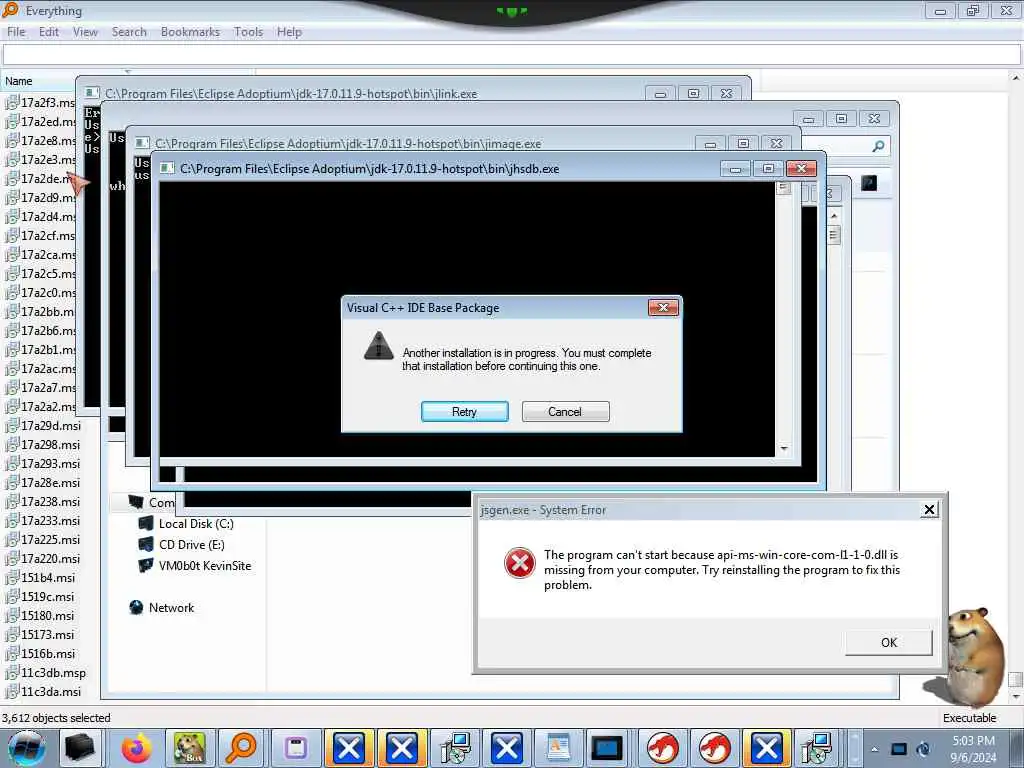Click scroll down arrow in jhsdb.exe console

784,449
